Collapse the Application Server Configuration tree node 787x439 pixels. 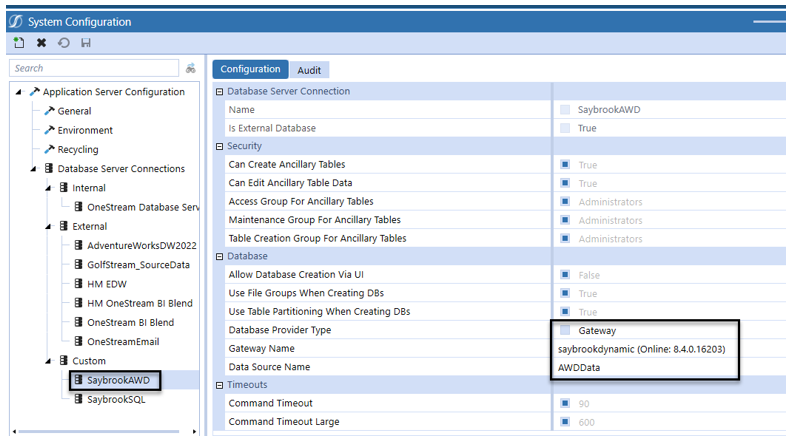tap(20, 92)
